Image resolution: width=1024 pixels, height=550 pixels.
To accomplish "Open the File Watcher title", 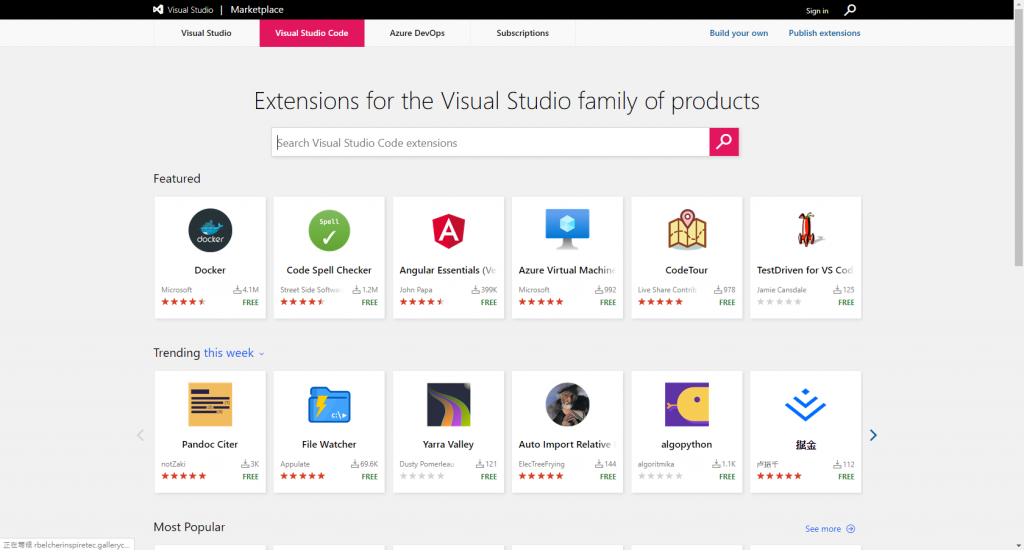I will click(x=329, y=444).
